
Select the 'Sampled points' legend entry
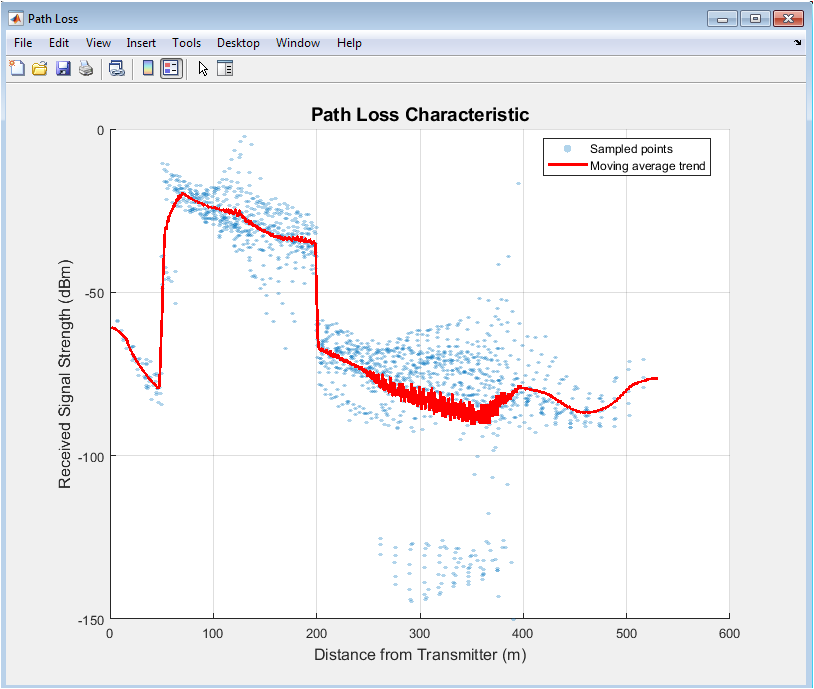631,149
